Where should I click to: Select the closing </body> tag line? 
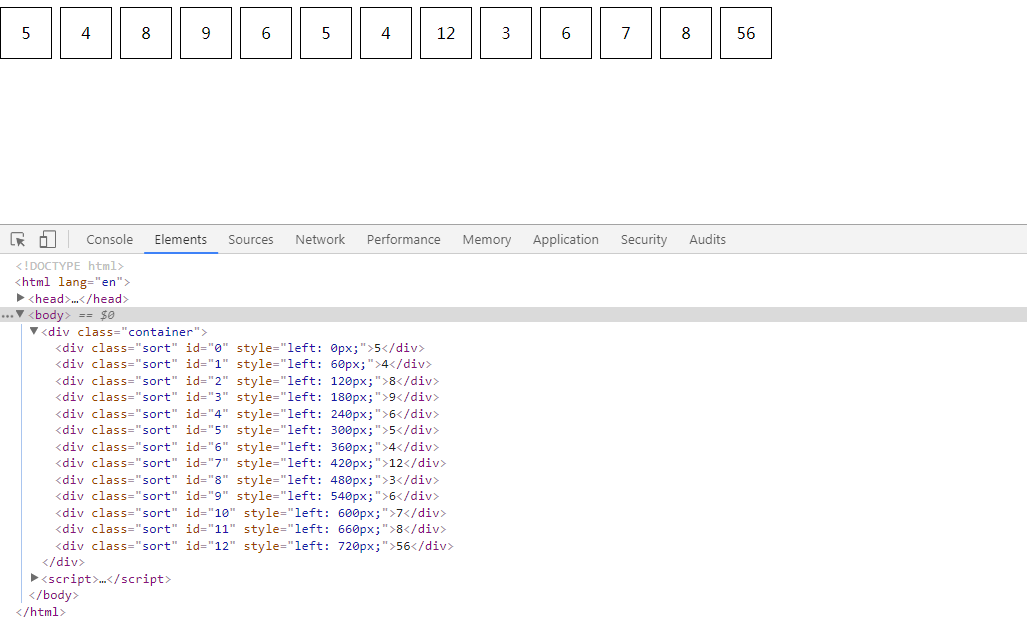54,595
